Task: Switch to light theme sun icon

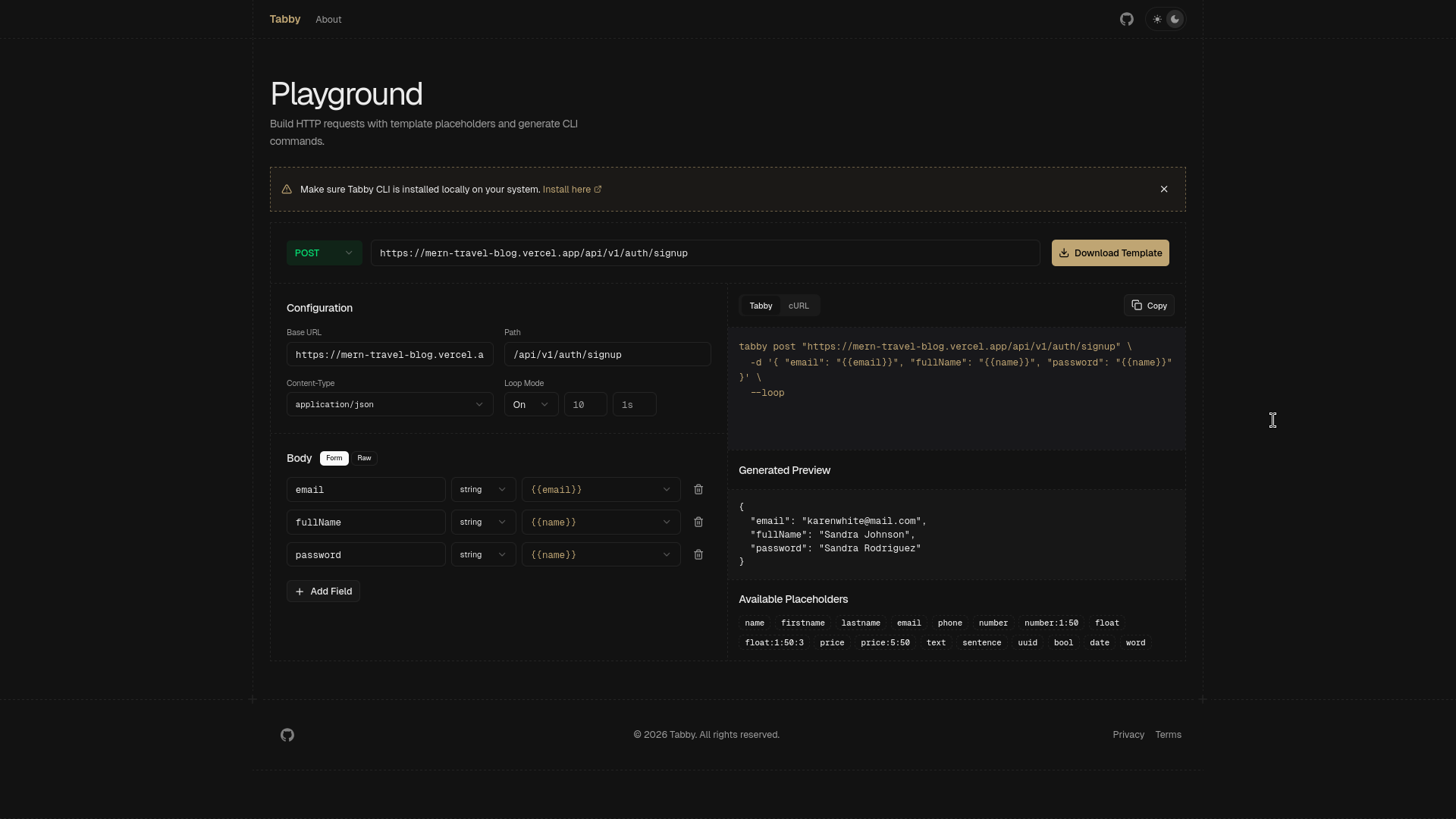Action: (1157, 20)
